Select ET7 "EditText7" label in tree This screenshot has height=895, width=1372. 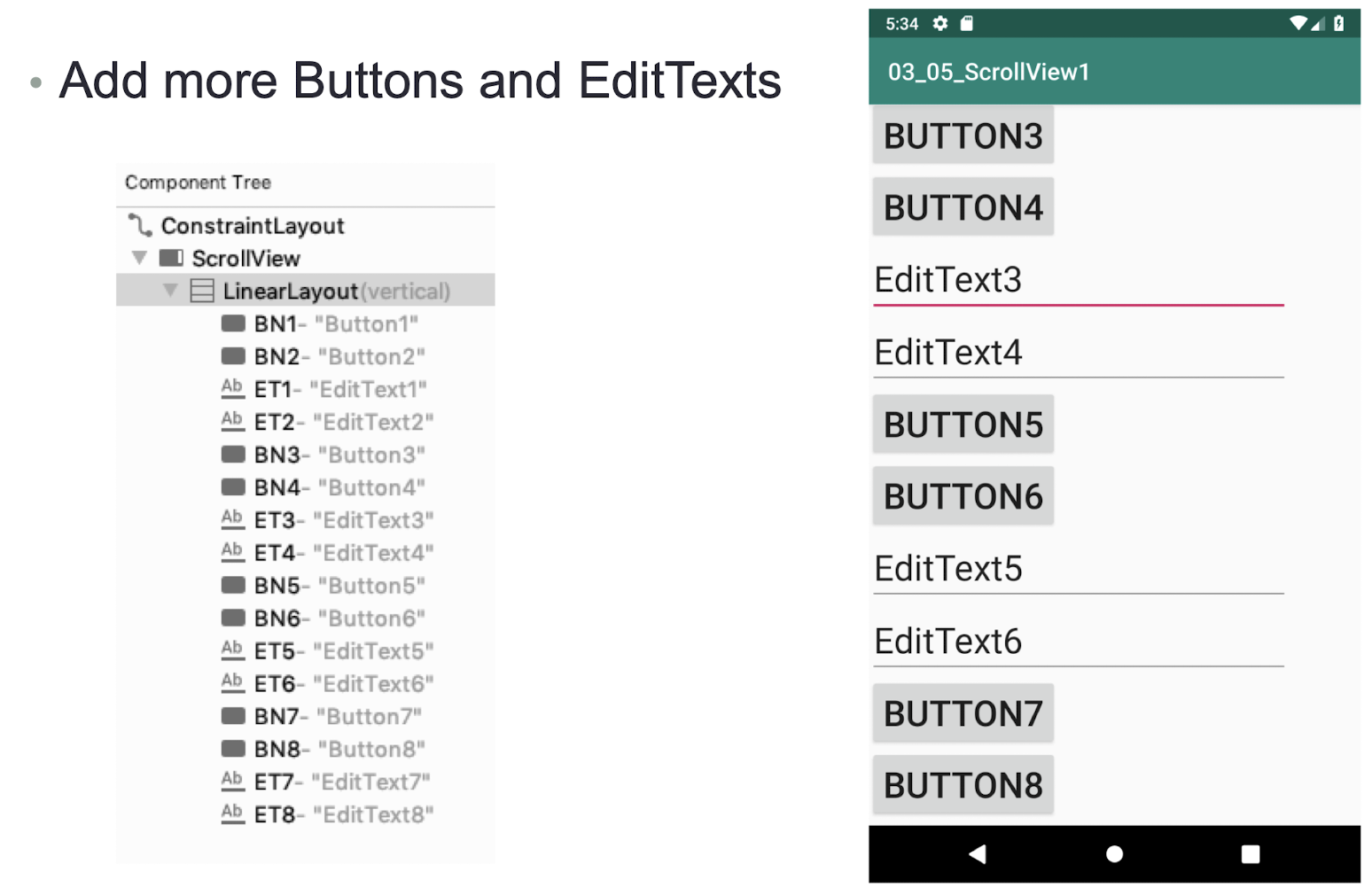[342, 782]
